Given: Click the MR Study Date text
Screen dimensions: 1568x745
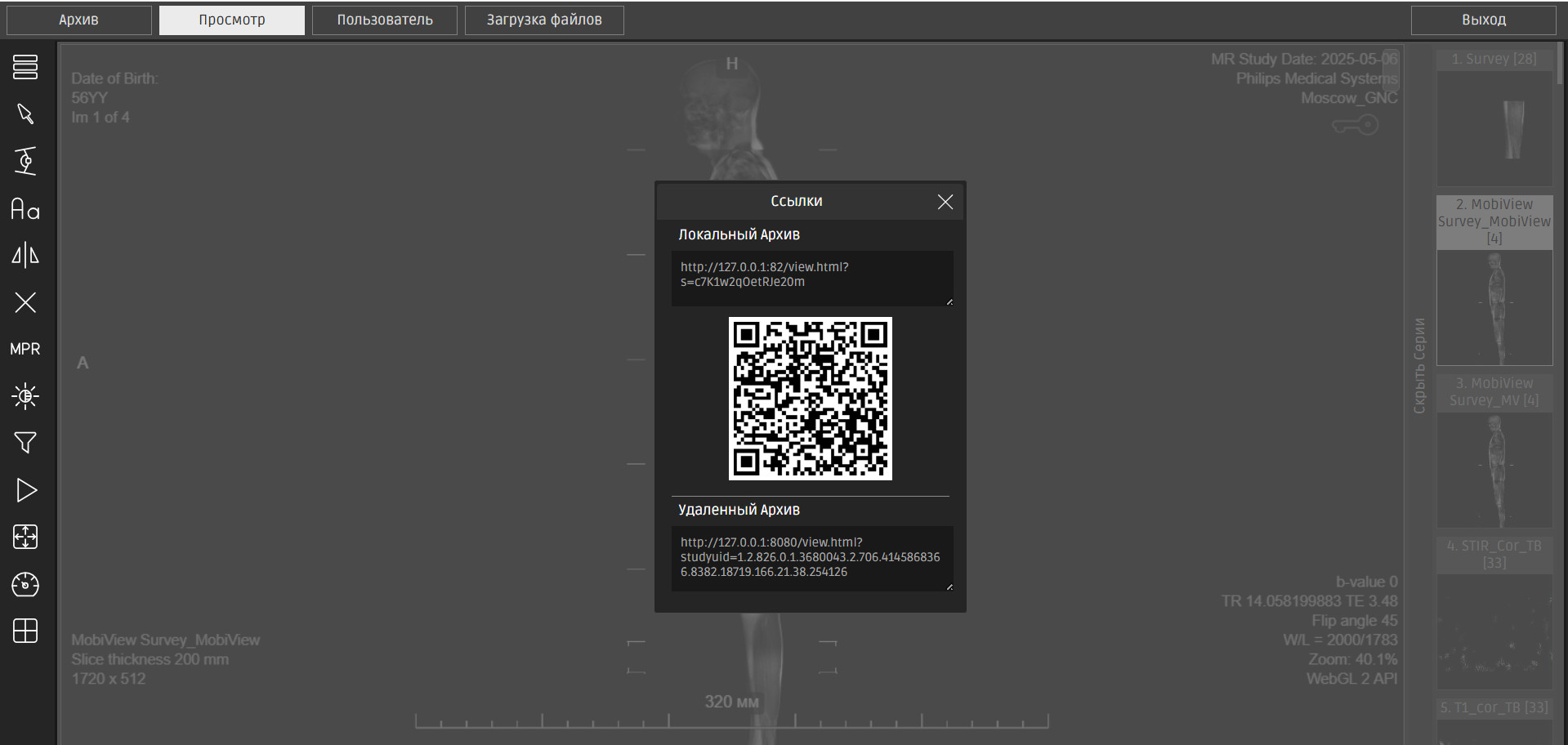Looking at the screenshot, I should 1304,59.
